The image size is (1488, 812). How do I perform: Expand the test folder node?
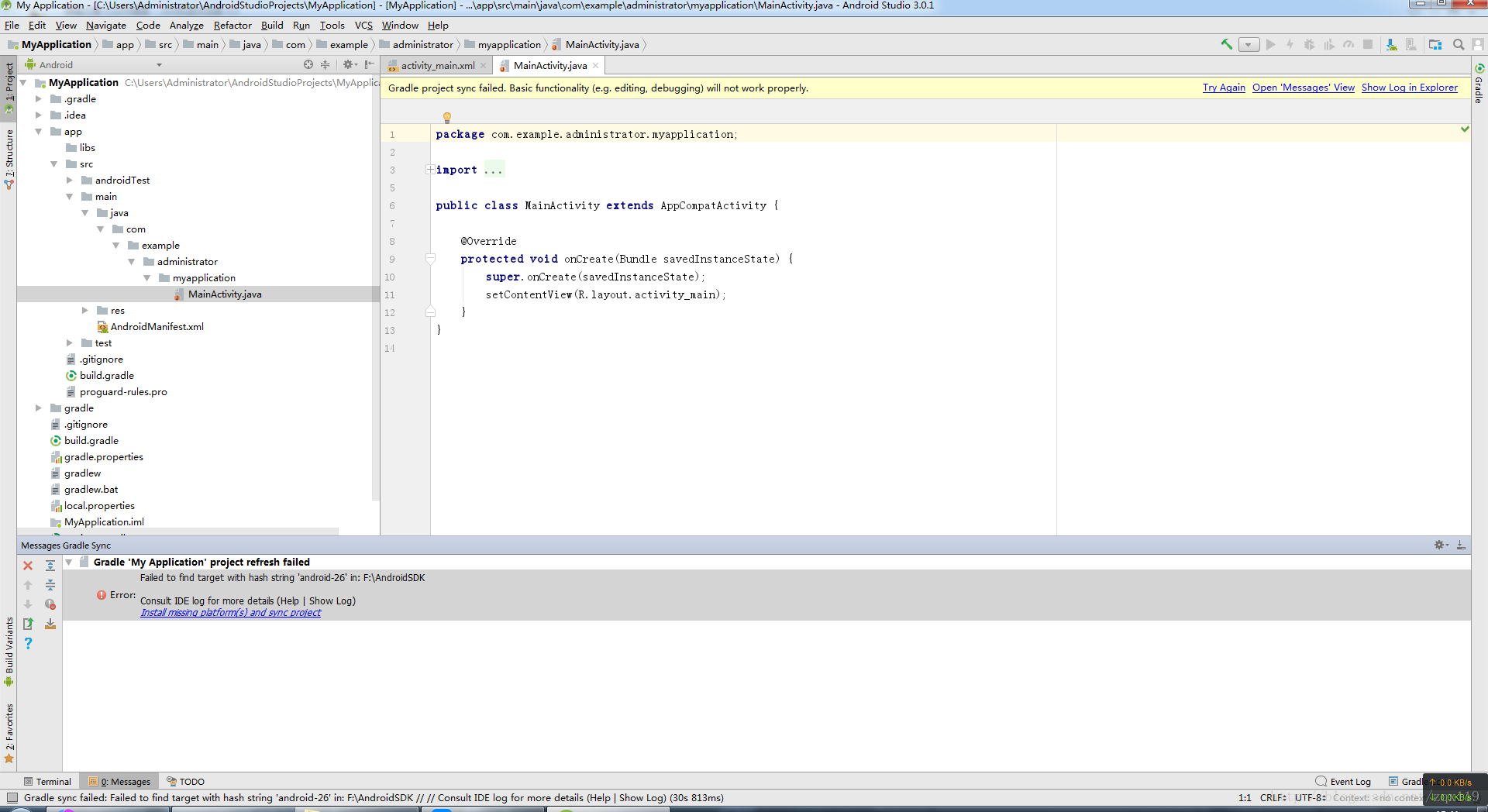pyautogui.click(x=69, y=343)
